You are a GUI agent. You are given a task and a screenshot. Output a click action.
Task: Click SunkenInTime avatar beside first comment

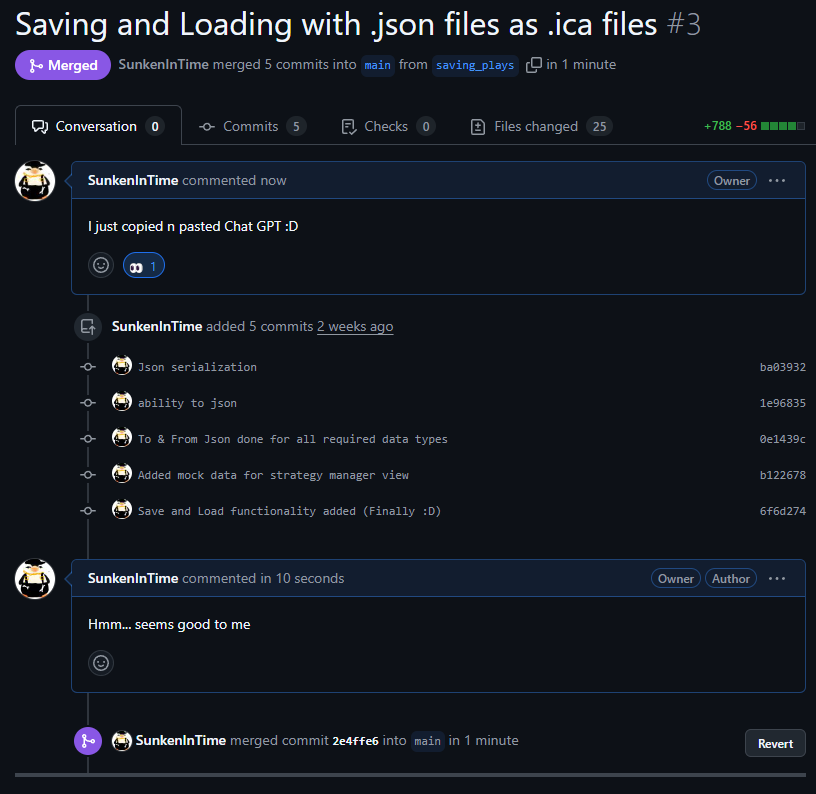pyautogui.click(x=35, y=181)
